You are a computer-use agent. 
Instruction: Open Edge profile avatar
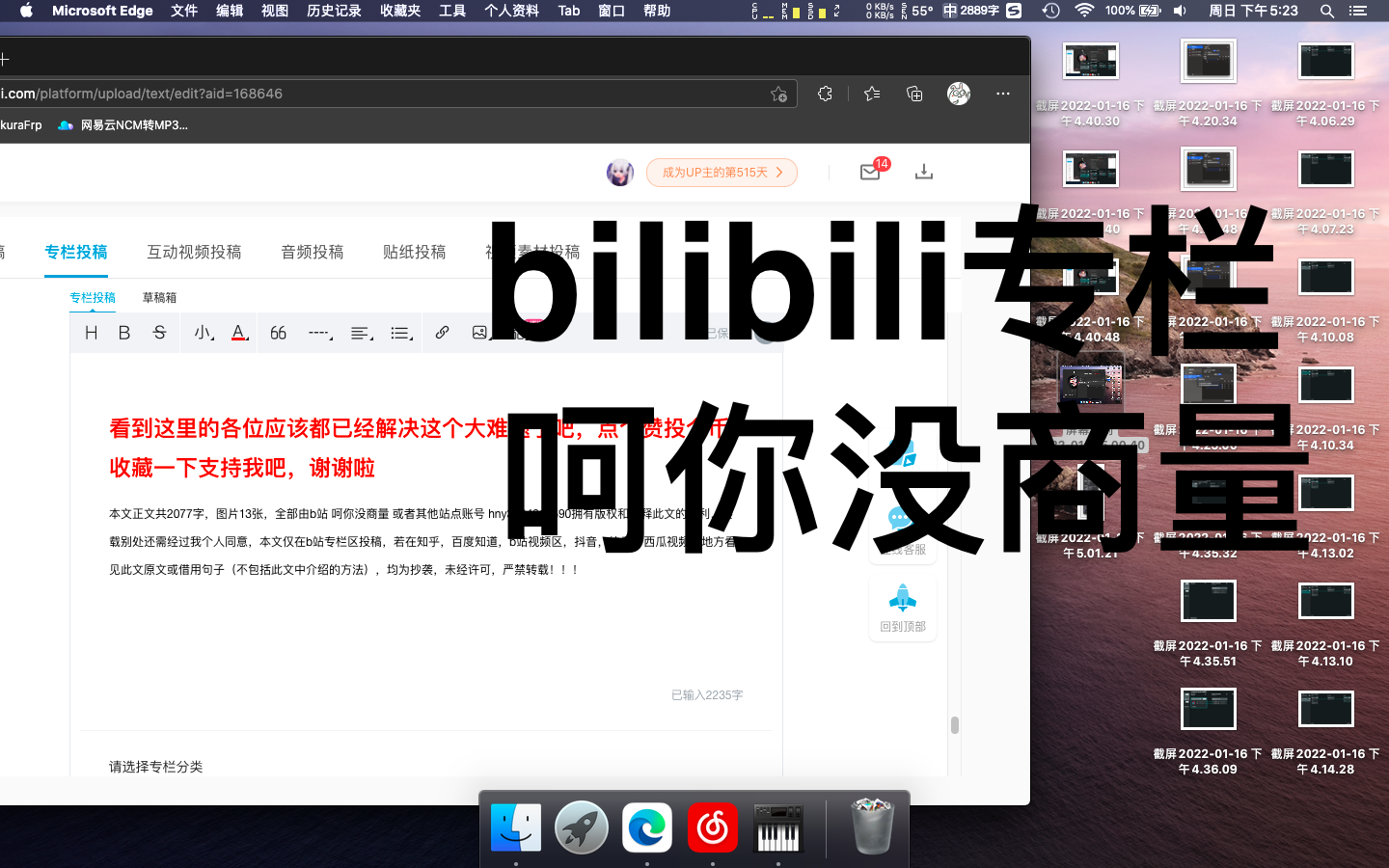click(959, 94)
